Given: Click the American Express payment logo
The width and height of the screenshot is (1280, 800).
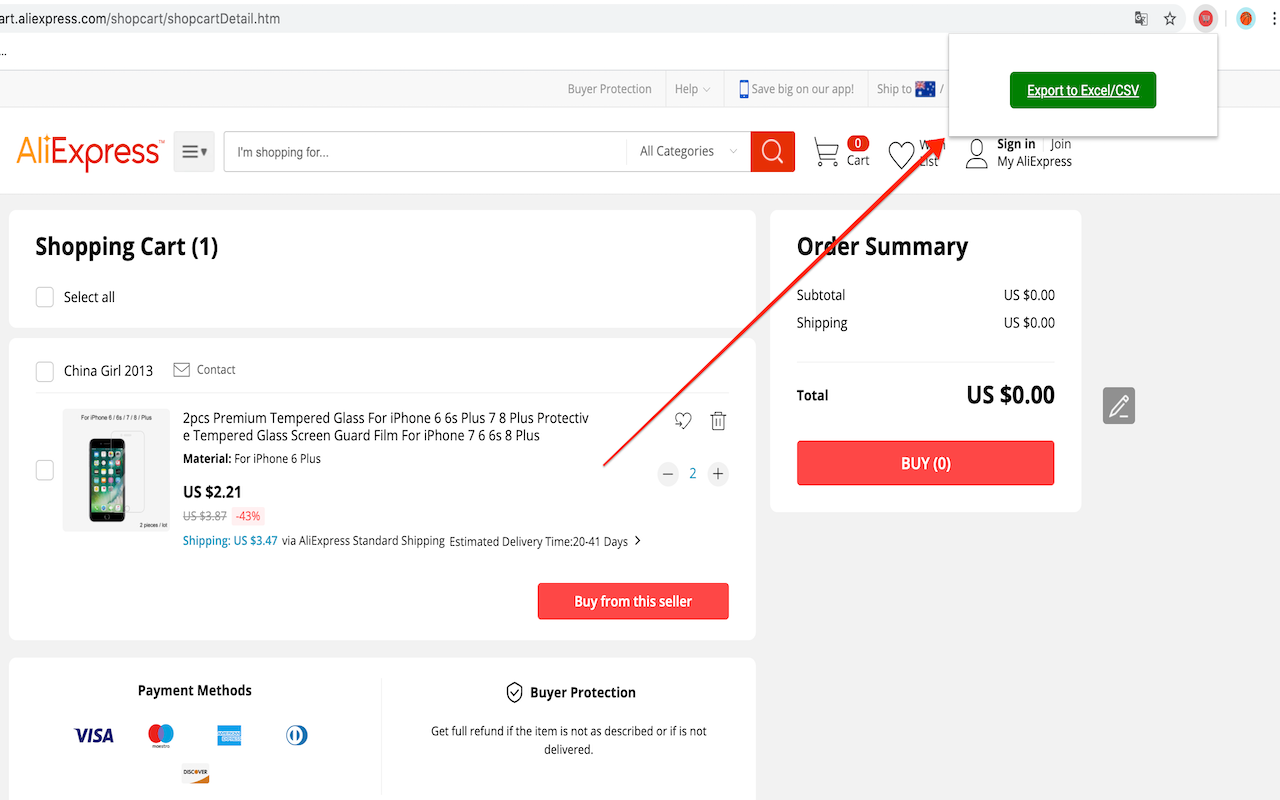Looking at the screenshot, I should coord(229,736).
